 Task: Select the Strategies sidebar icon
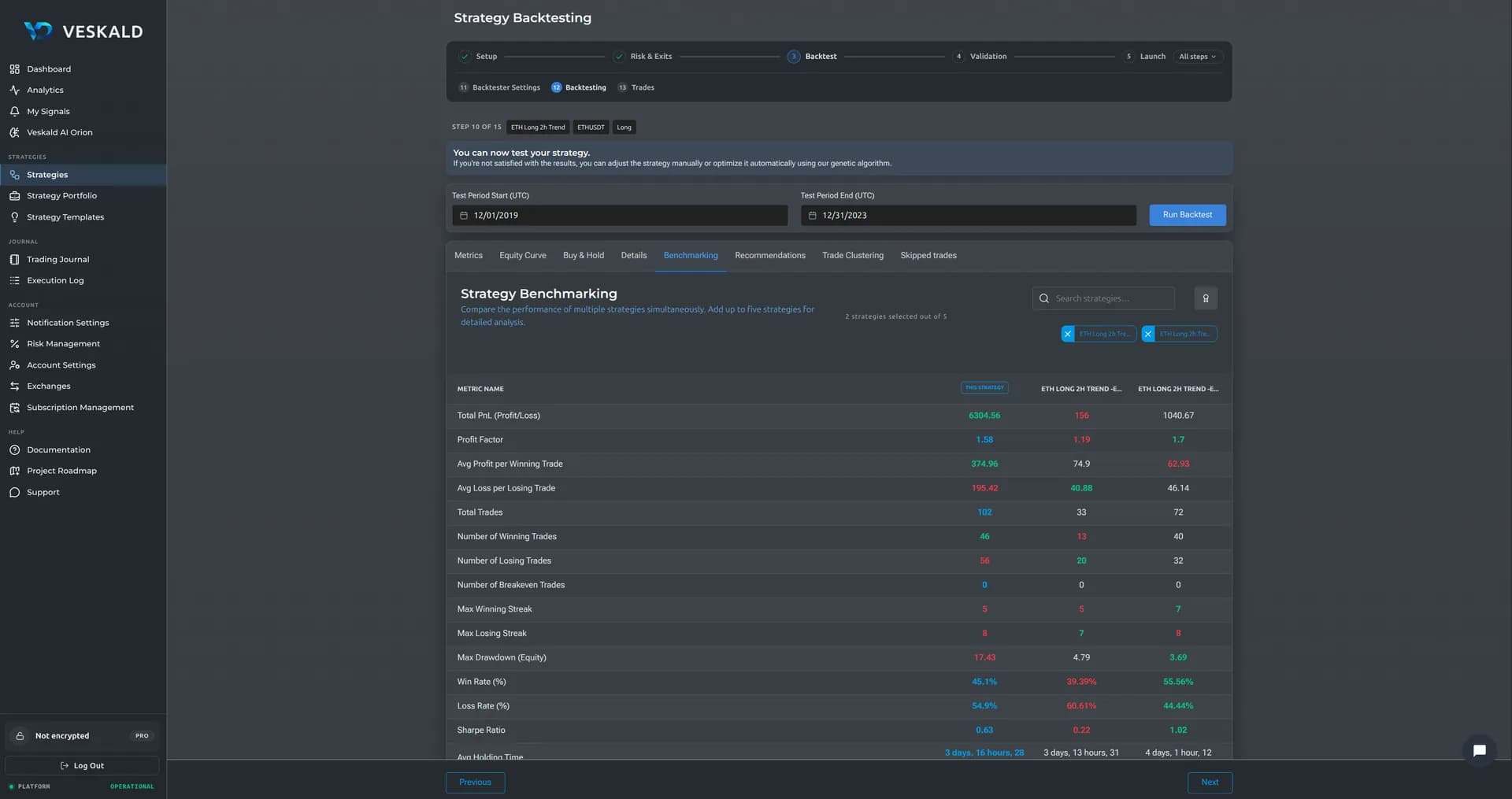(x=14, y=175)
